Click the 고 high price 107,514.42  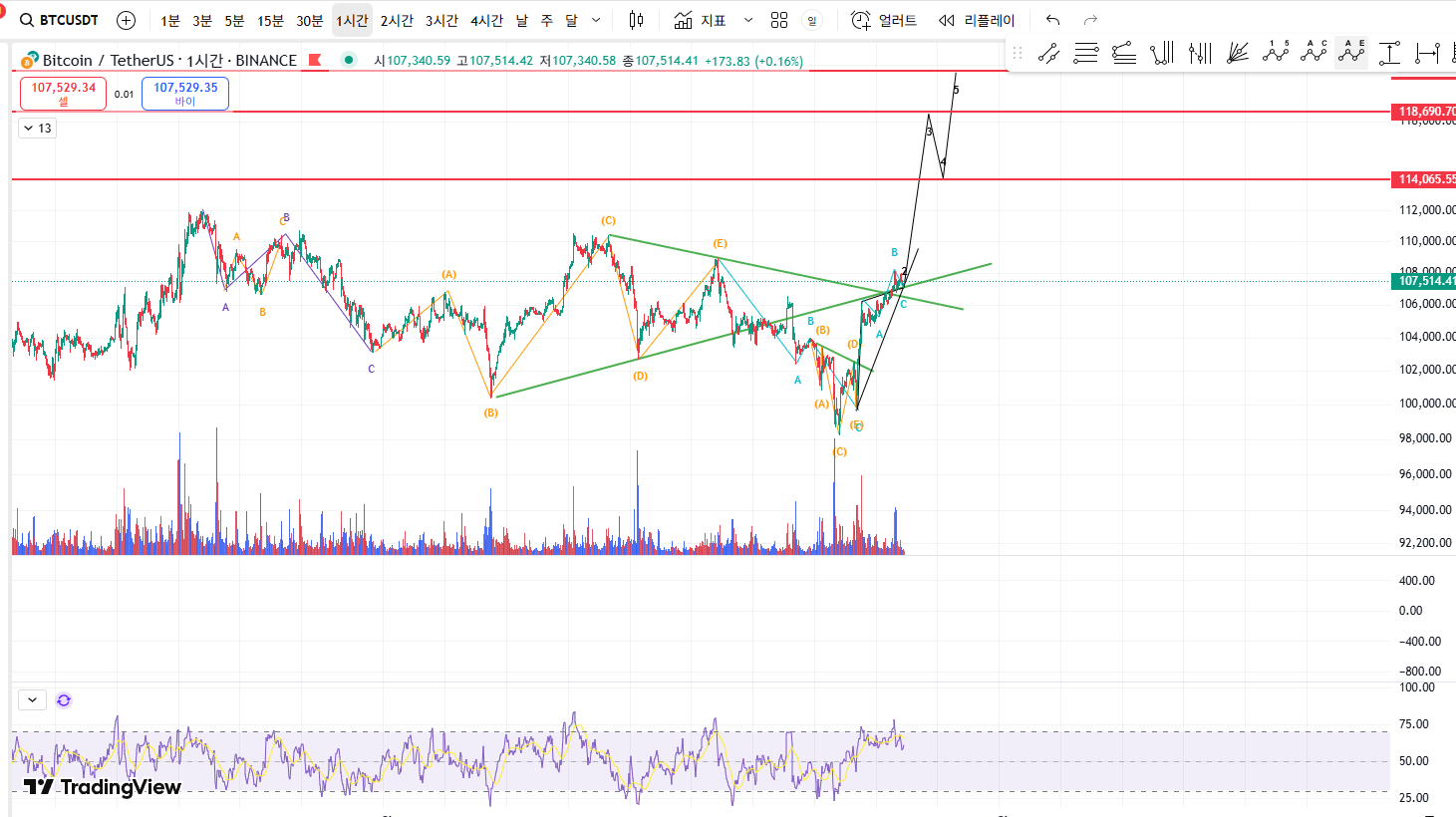click(494, 61)
